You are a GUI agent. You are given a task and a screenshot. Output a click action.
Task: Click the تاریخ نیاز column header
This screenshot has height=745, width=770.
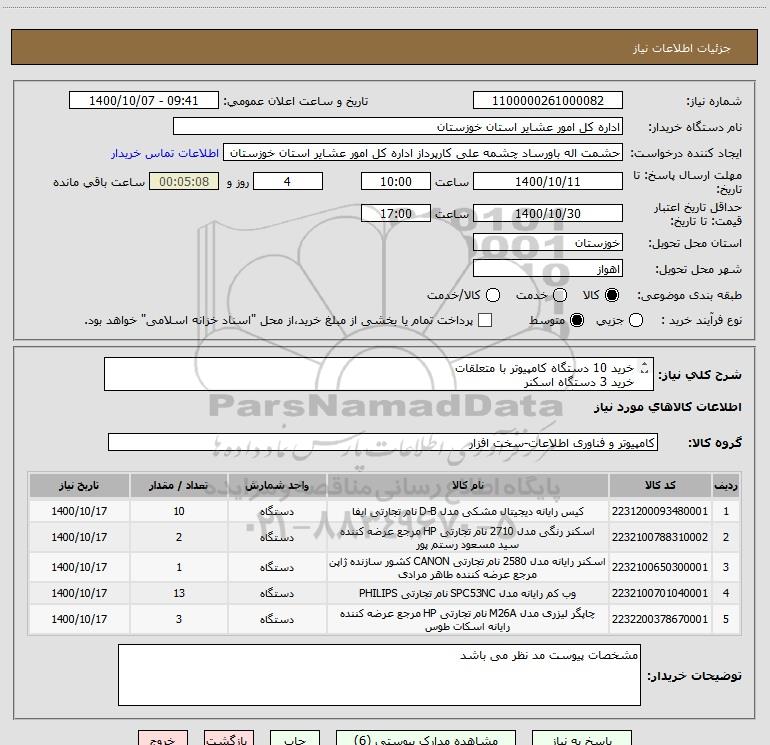tap(79, 485)
